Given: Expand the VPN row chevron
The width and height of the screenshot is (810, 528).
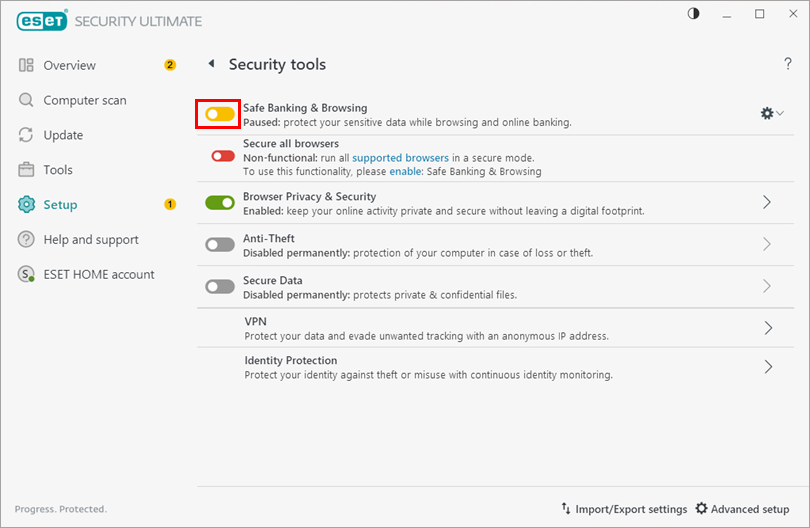Looking at the screenshot, I should 768,328.
